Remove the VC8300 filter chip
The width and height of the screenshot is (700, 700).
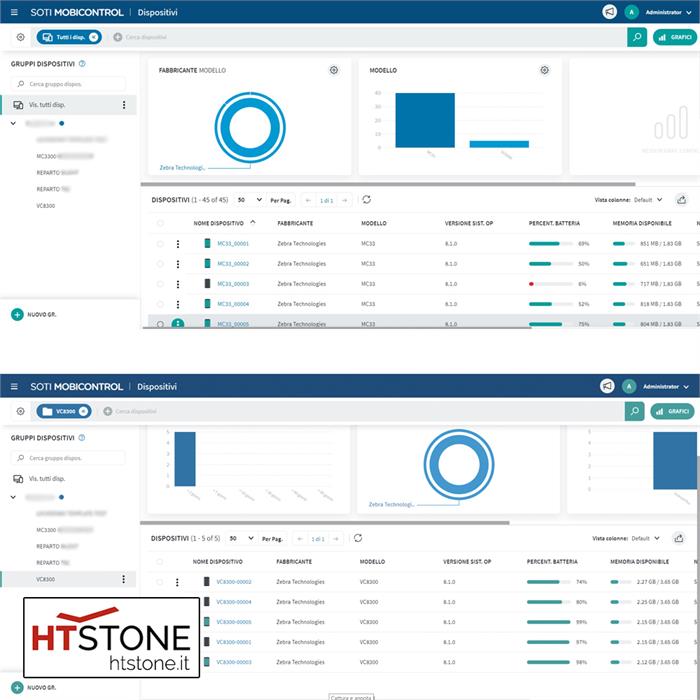point(83,411)
